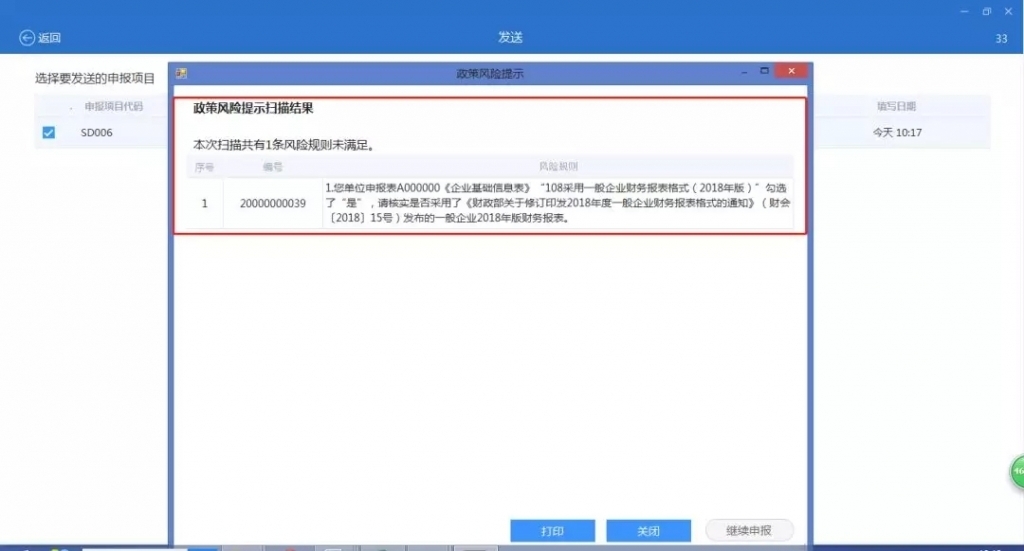
Task: Click the 返回 back arrow icon
Action: click(x=27, y=38)
